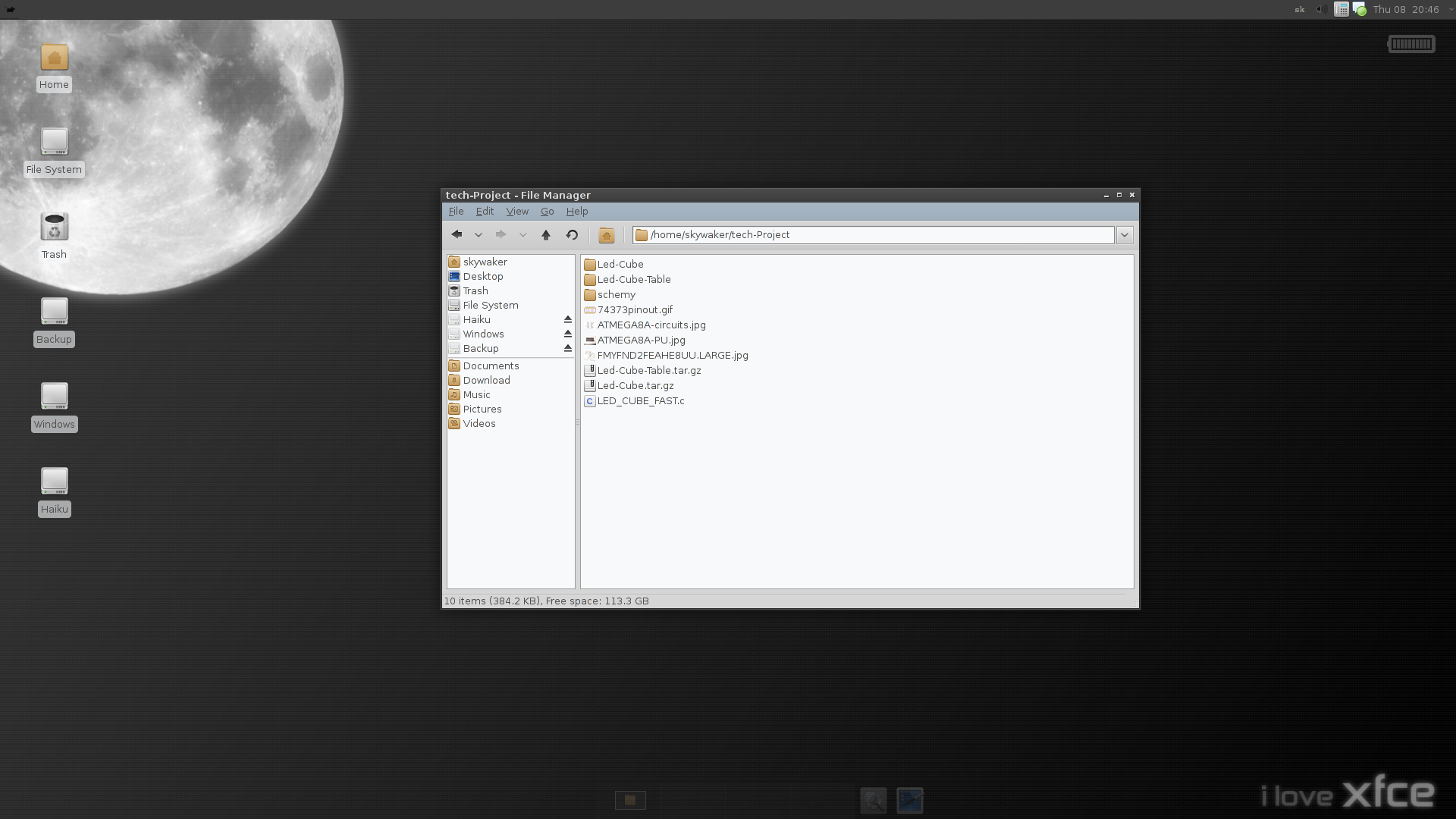Open the Go menu
The image size is (1456, 819).
(548, 212)
